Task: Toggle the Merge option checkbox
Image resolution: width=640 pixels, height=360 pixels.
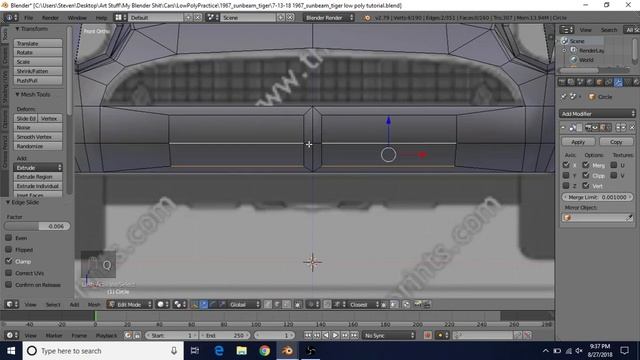Action: point(586,165)
